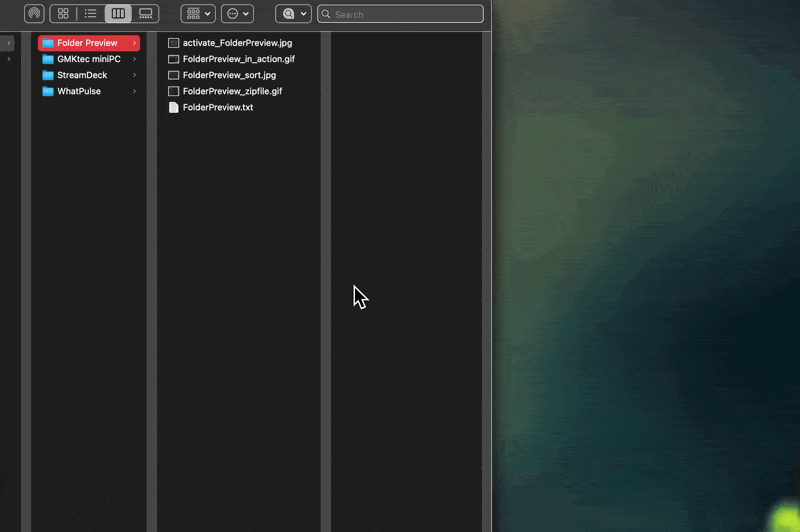Image resolution: width=800 pixels, height=532 pixels.
Task: Select the WhatPulse folder
Action: [x=78, y=91]
